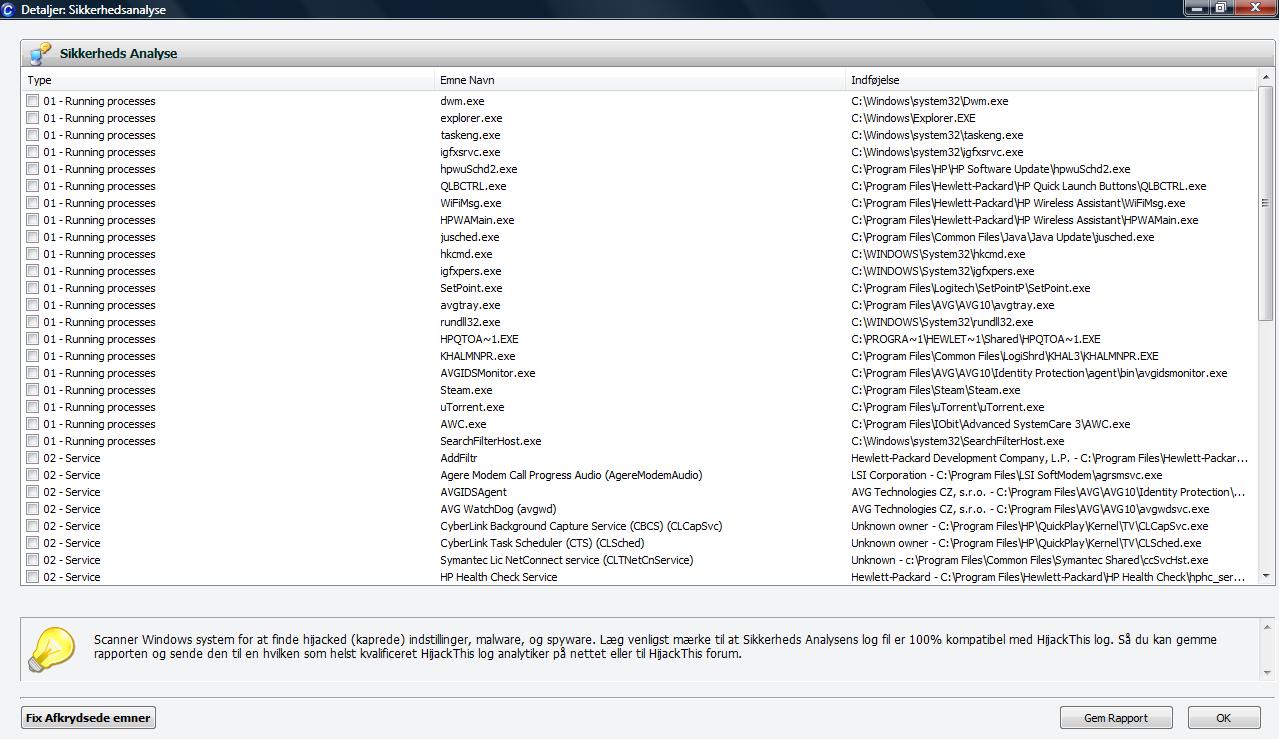Viewport: 1279px width, 739px height.
Task: Sort by the Emne Navn column header
Action: coord(640,80)
